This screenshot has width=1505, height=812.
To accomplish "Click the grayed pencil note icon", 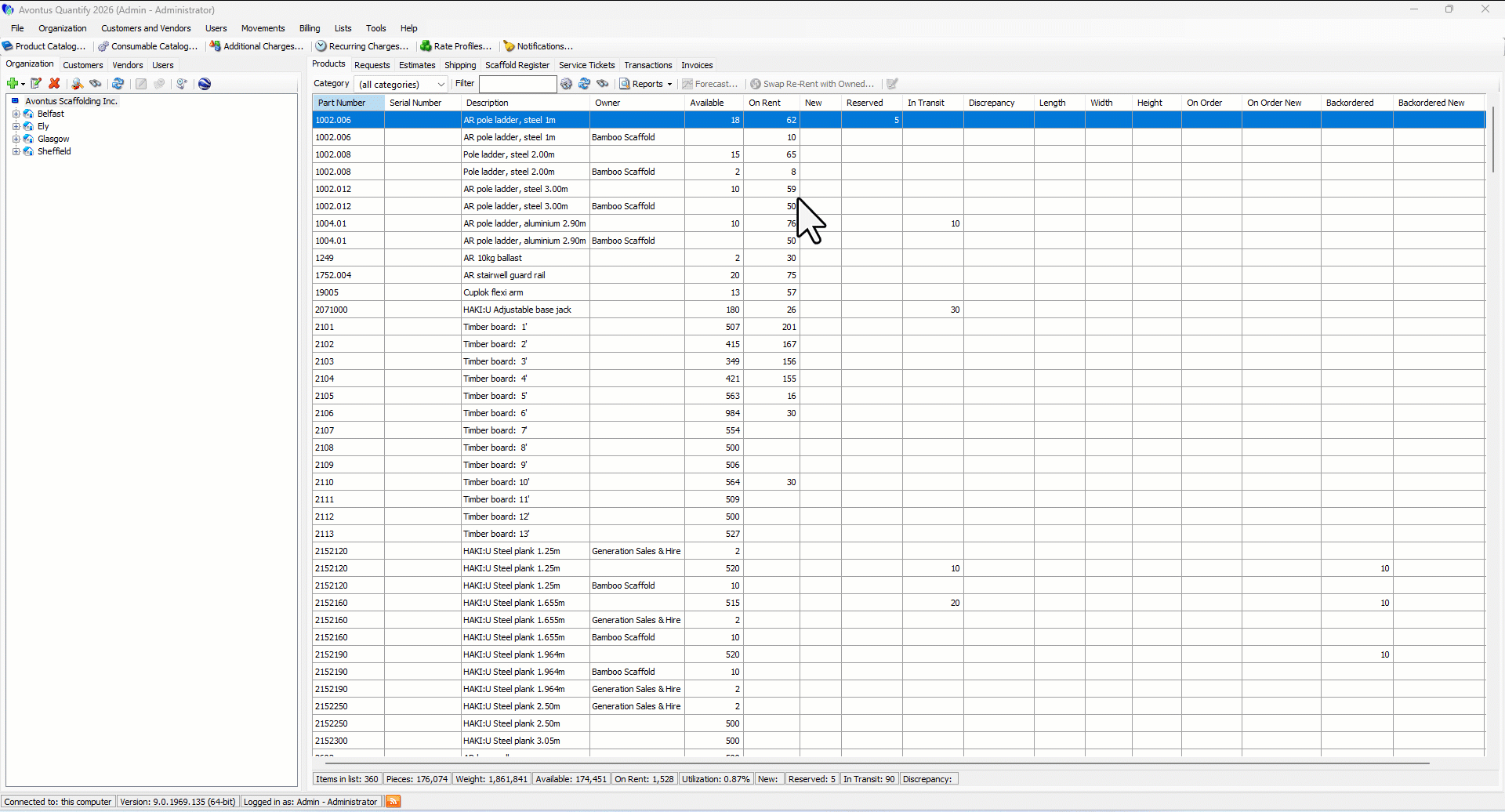I will point(141,84).
